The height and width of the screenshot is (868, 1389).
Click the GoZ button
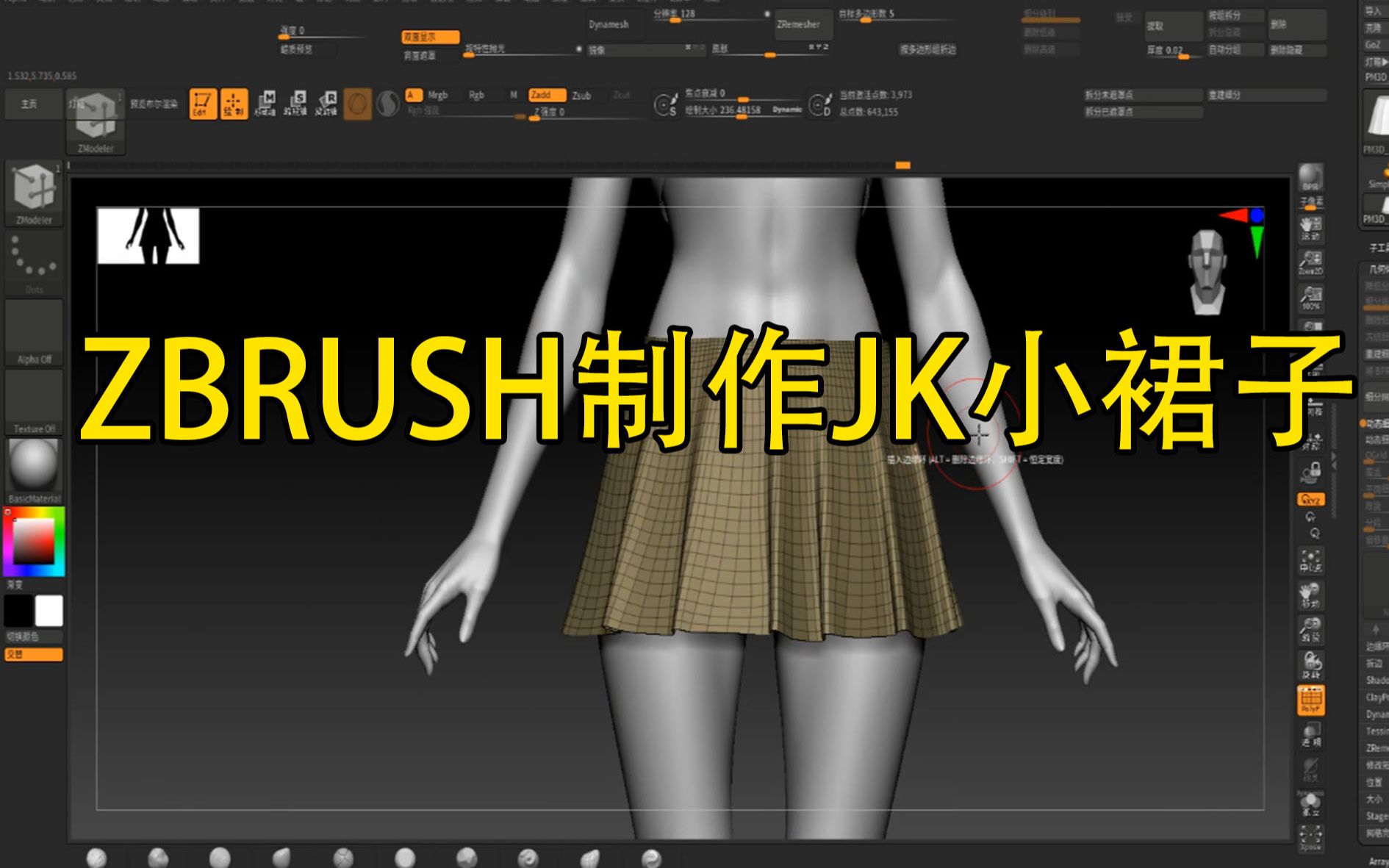pos(1376,45)
